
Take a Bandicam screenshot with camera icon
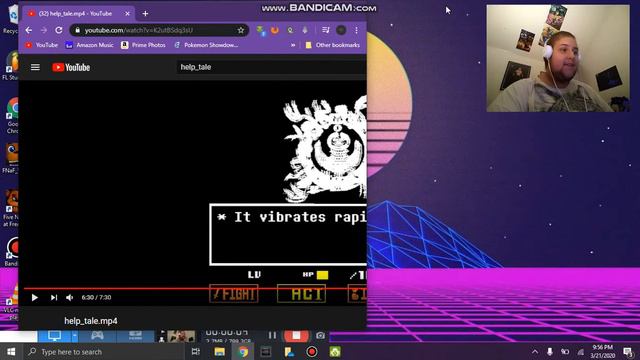(320, 336)
